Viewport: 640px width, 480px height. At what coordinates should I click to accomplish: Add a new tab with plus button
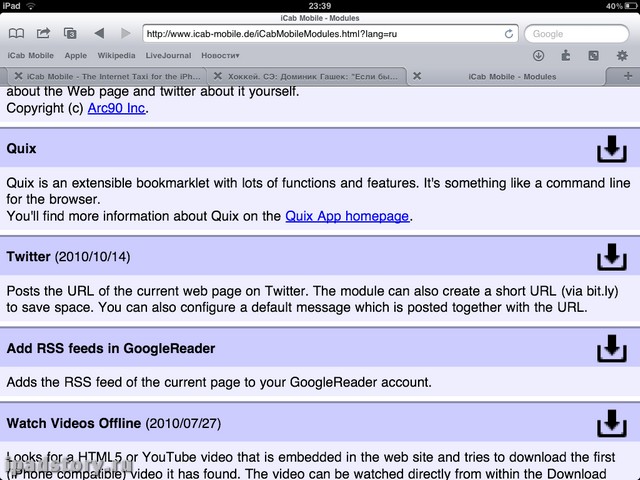[628, 76]
